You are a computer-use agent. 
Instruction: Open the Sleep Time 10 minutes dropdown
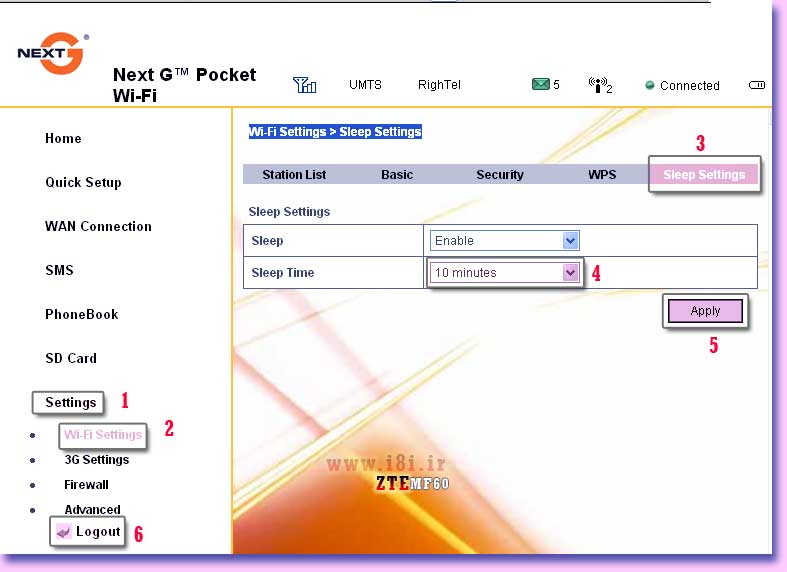(x=504, y=272)
